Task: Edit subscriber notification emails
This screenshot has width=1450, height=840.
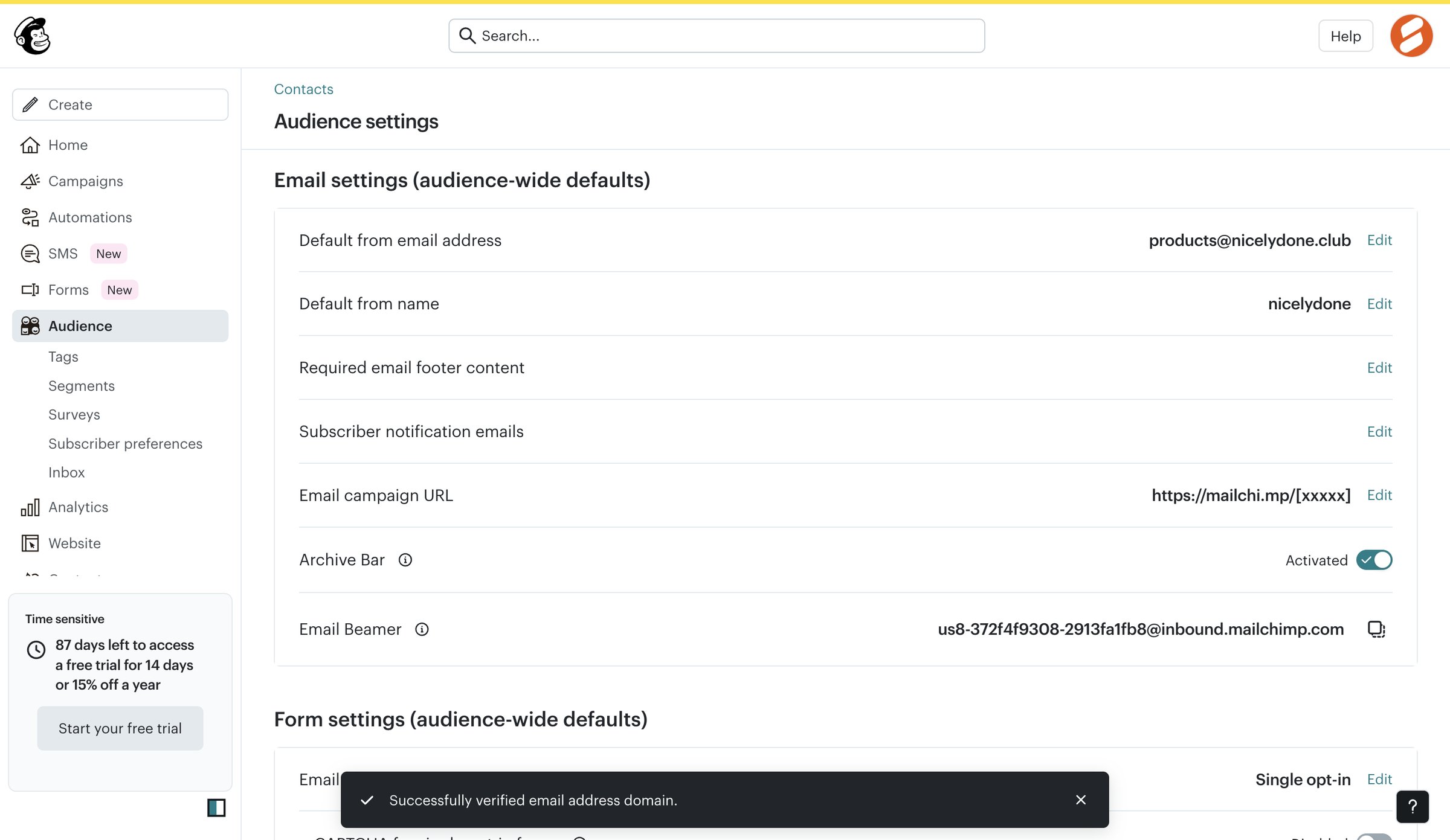Action: point(1379,431)
